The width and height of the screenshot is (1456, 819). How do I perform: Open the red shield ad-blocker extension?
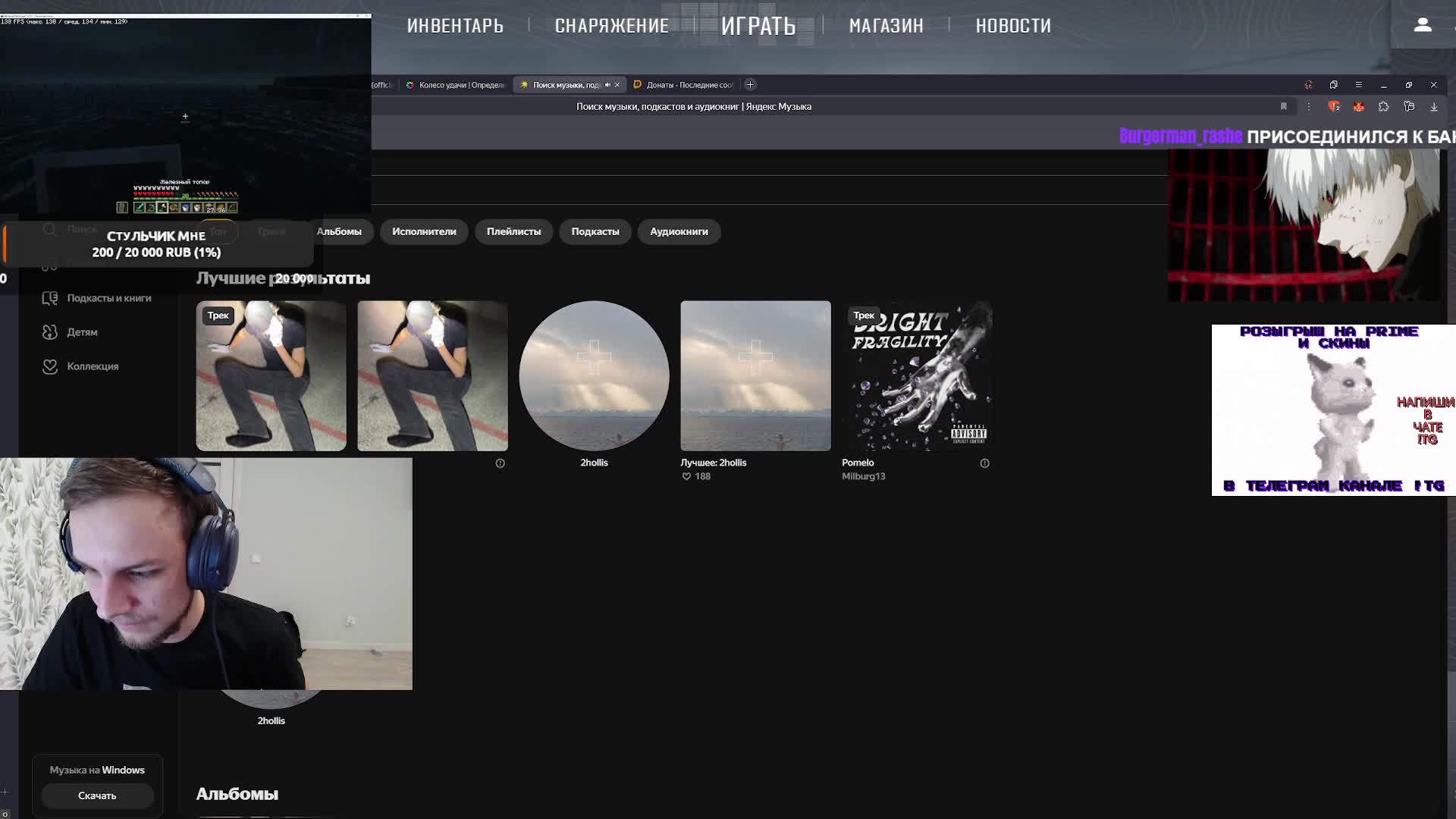(x=1334, y=107)
